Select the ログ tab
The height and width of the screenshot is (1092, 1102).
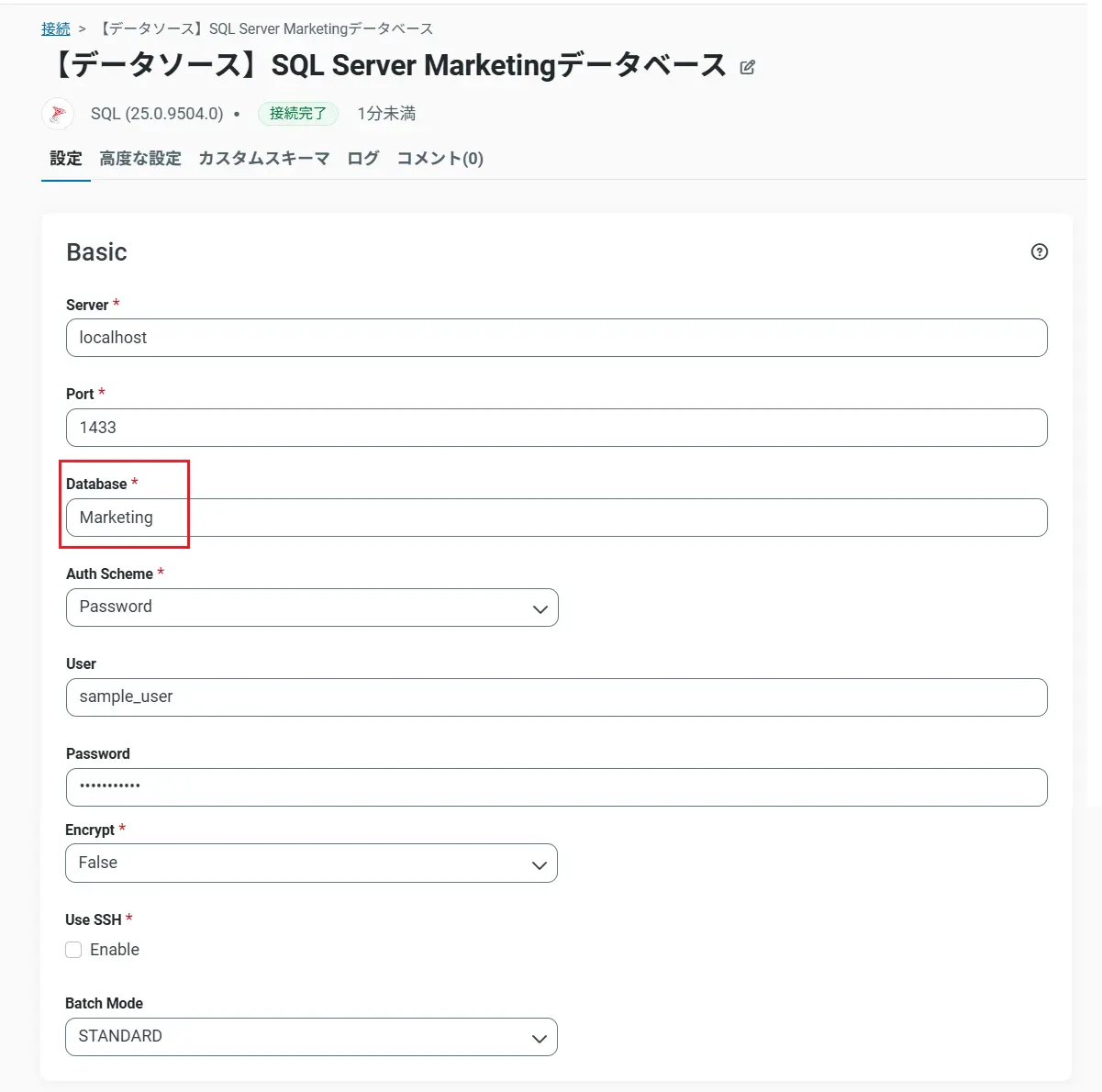point(363,159)
